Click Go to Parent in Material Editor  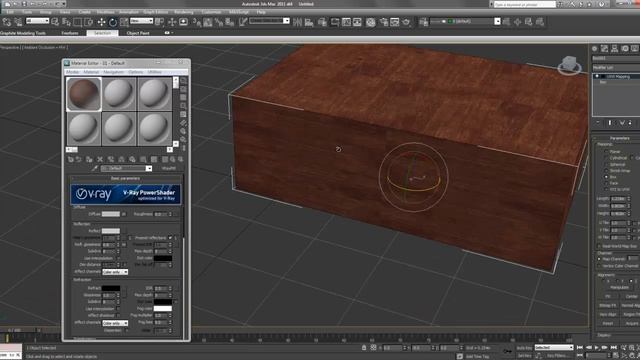click(x=173, y=159)
